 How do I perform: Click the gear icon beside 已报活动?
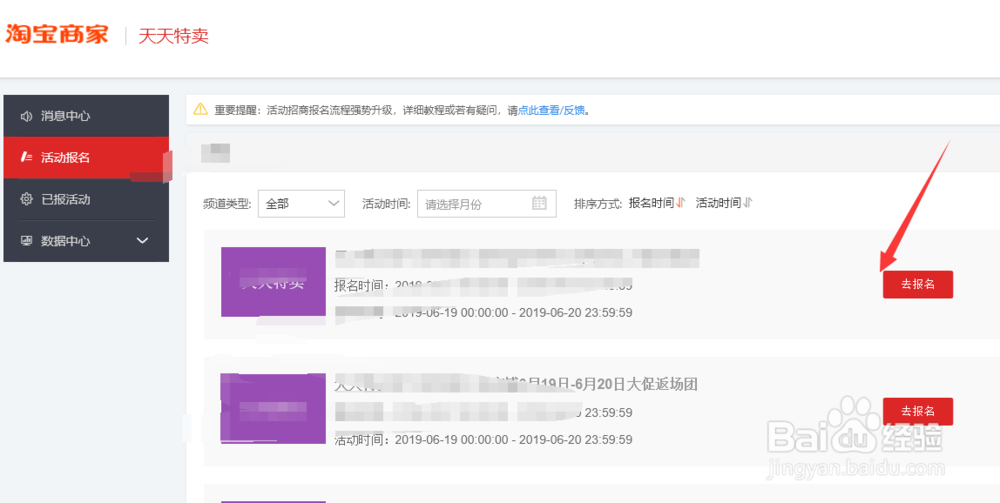point(26,200)
